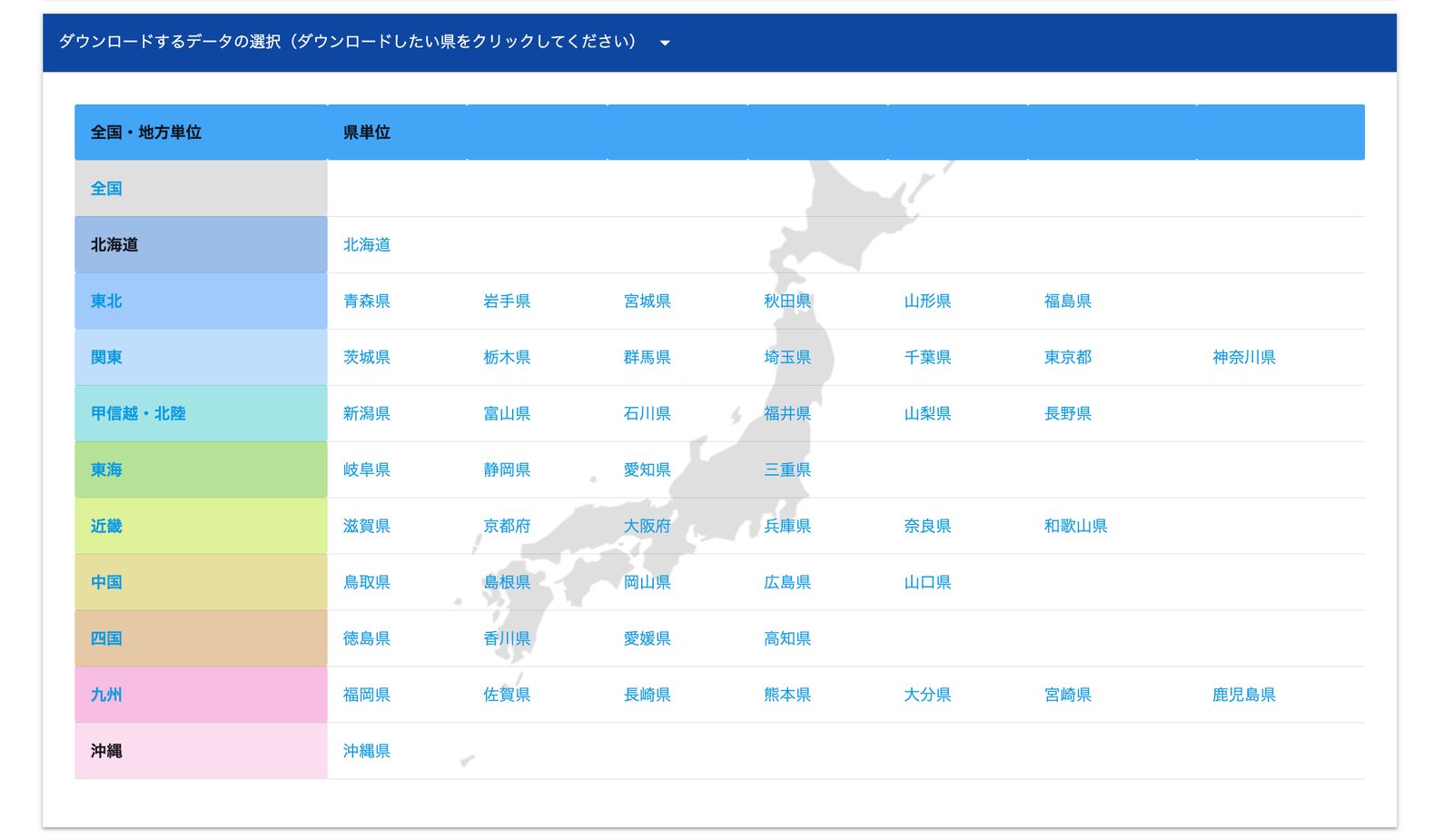Click the 新潟県 link
The width and height of the screenshot is (1453, 840).
[367, 414]
